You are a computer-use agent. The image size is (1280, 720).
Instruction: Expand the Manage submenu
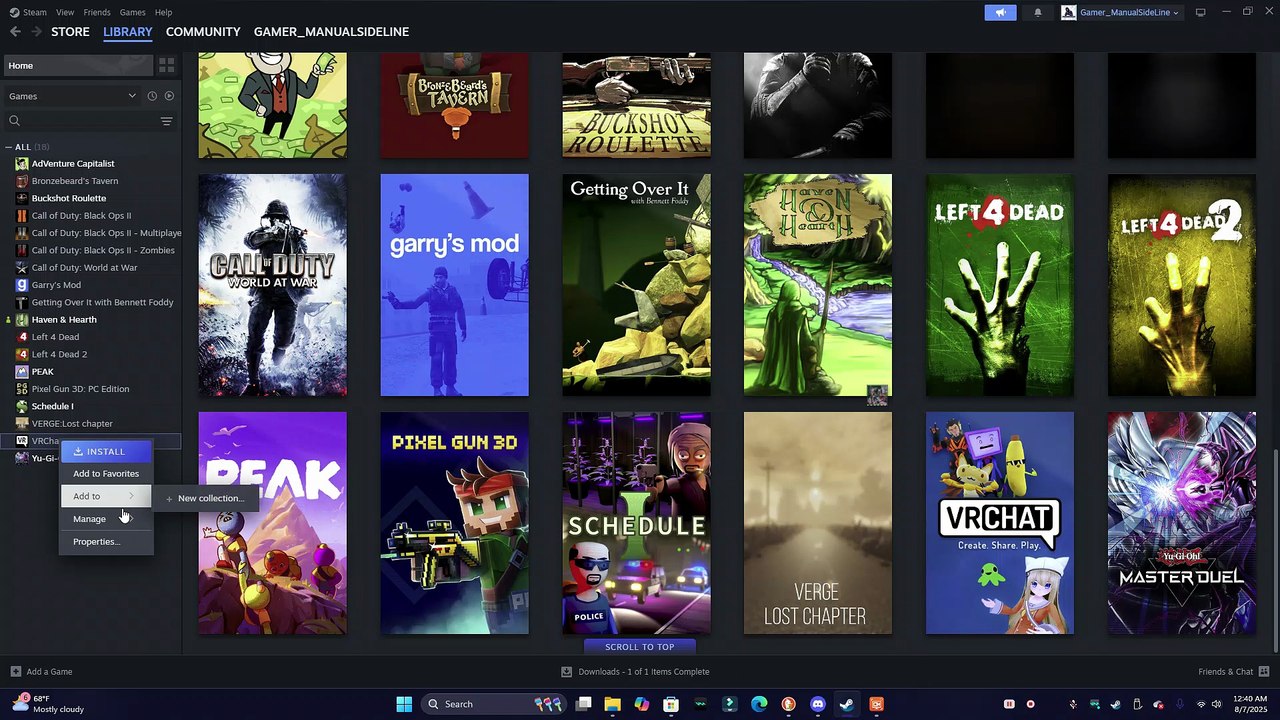pyautogui.click(x=106, y=519)
